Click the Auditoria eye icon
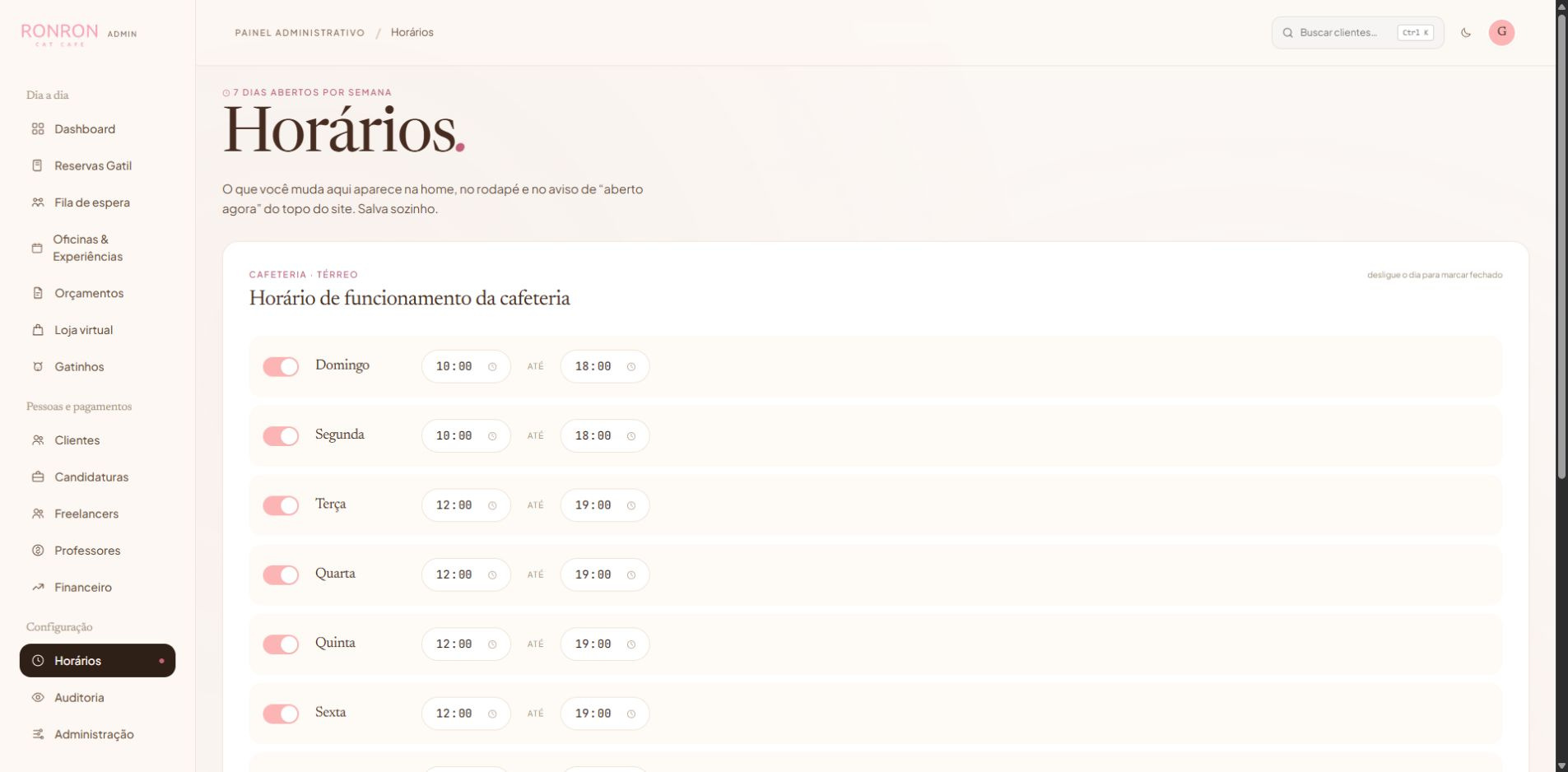Screen dimensions: 1568x772 [x=38, y=698]
